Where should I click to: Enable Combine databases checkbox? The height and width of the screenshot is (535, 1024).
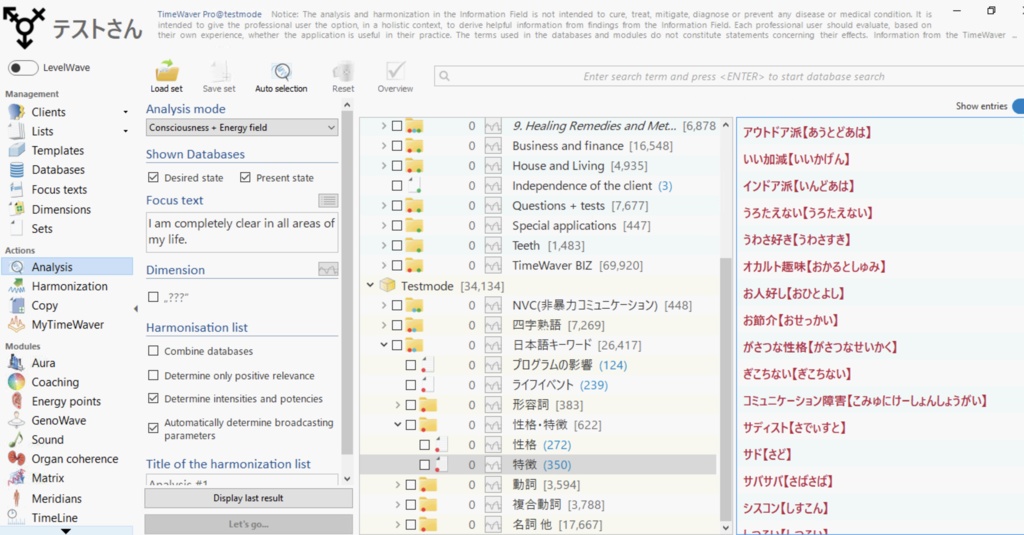pyautogui.click(x=153, y=351)
